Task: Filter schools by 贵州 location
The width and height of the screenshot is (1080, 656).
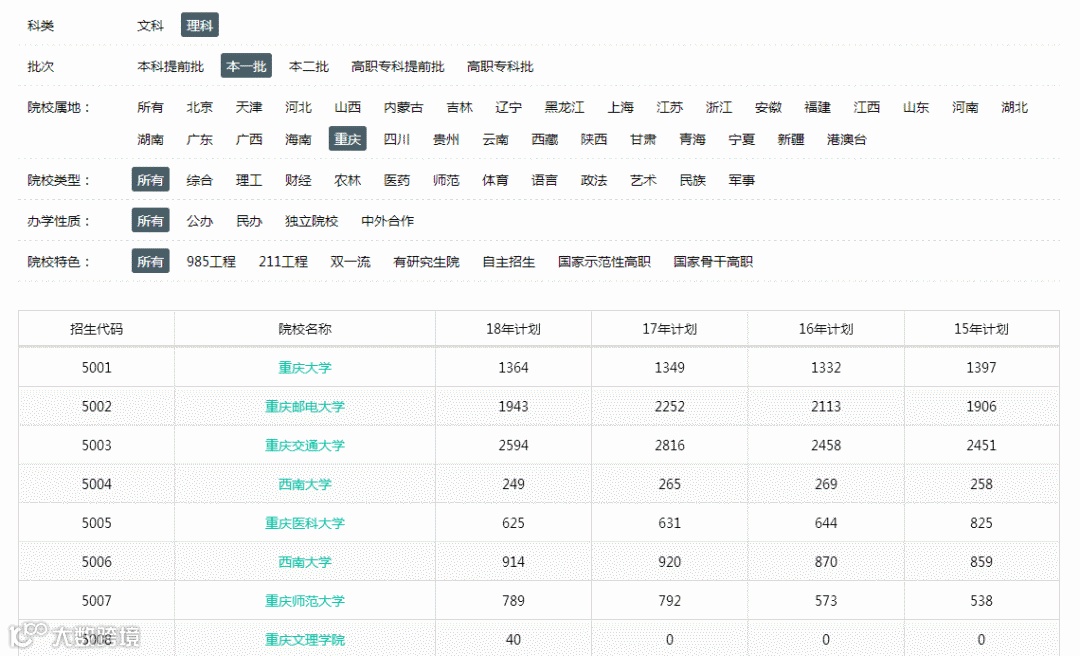Action: pyautogui.click(x=446, y=139)
